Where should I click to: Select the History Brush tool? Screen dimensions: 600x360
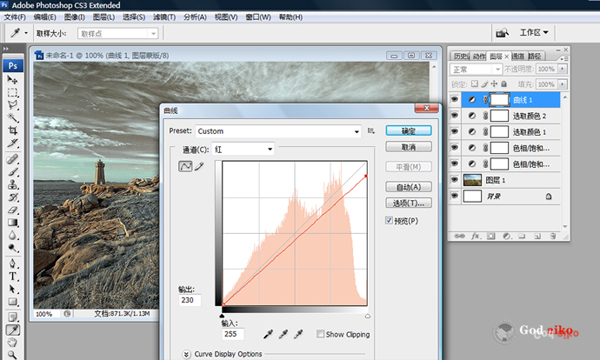[13, 197]
